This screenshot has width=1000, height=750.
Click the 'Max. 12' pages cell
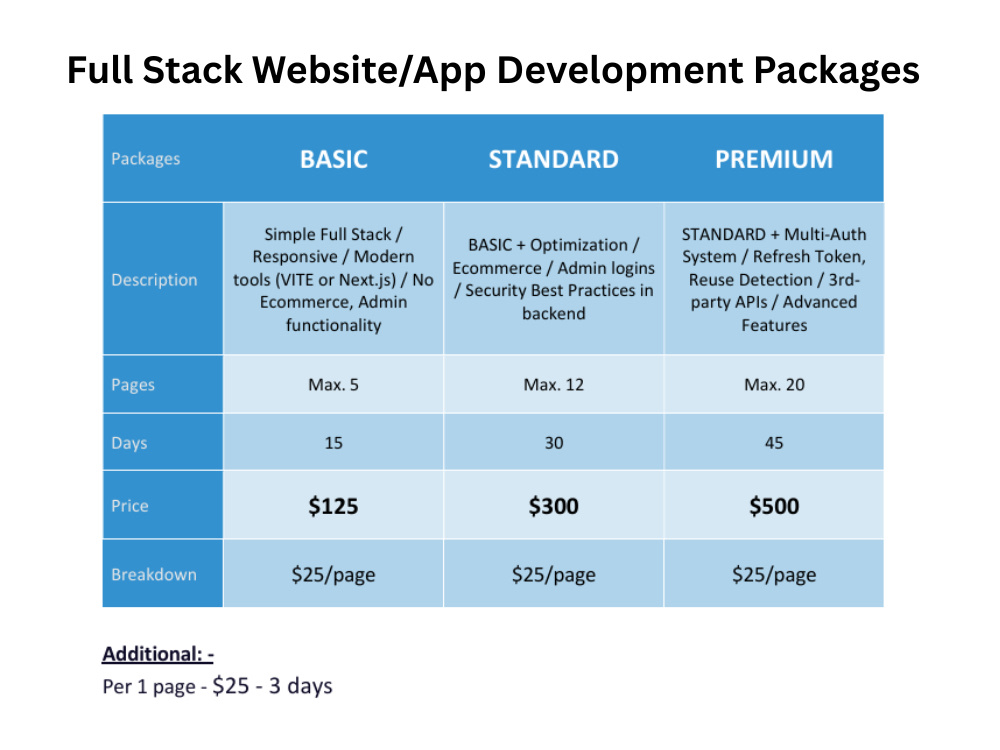(554, 384)
